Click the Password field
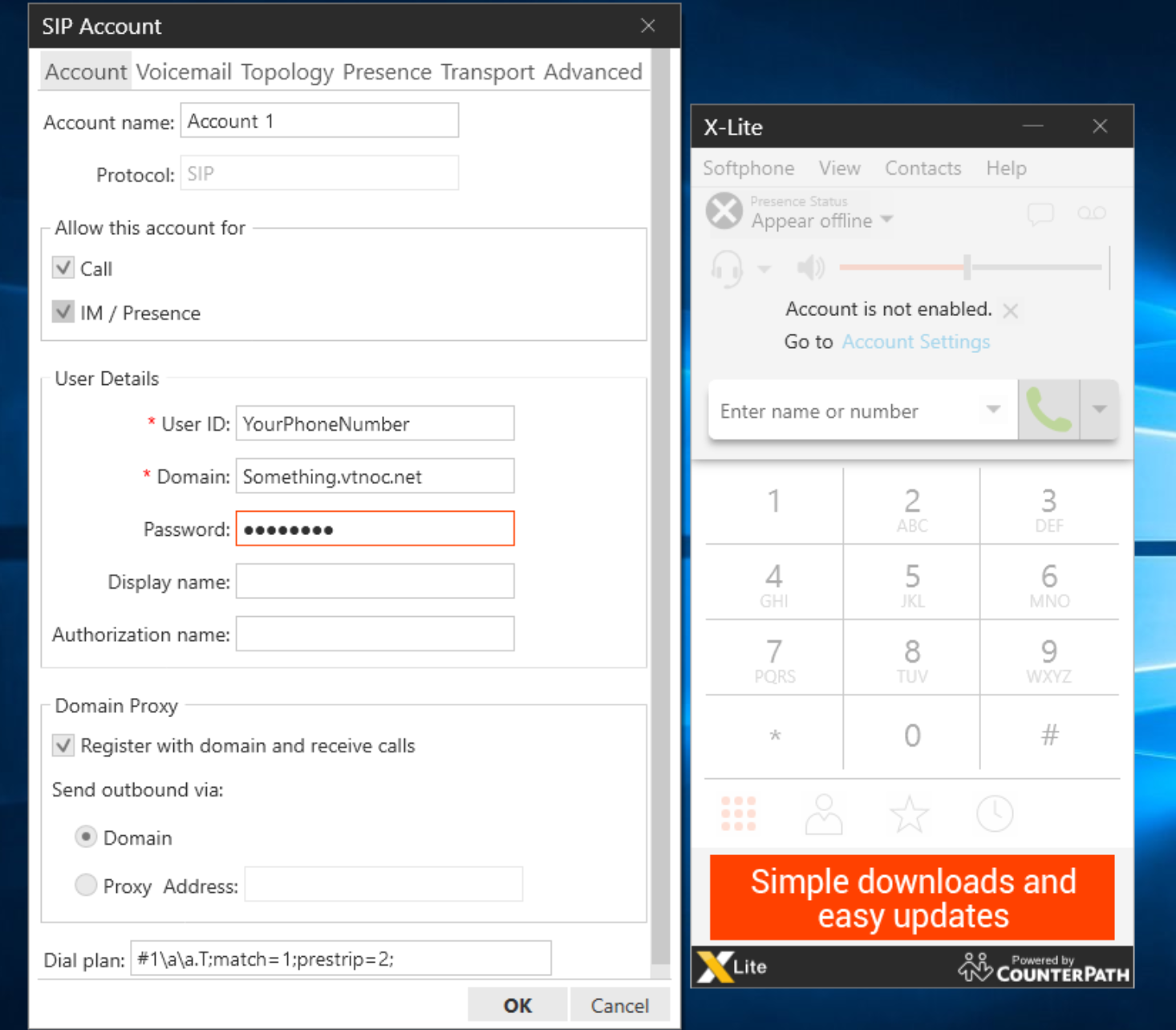This screenshot has height=1030, width=1176. pyautogui.click(x=375, y=529)
